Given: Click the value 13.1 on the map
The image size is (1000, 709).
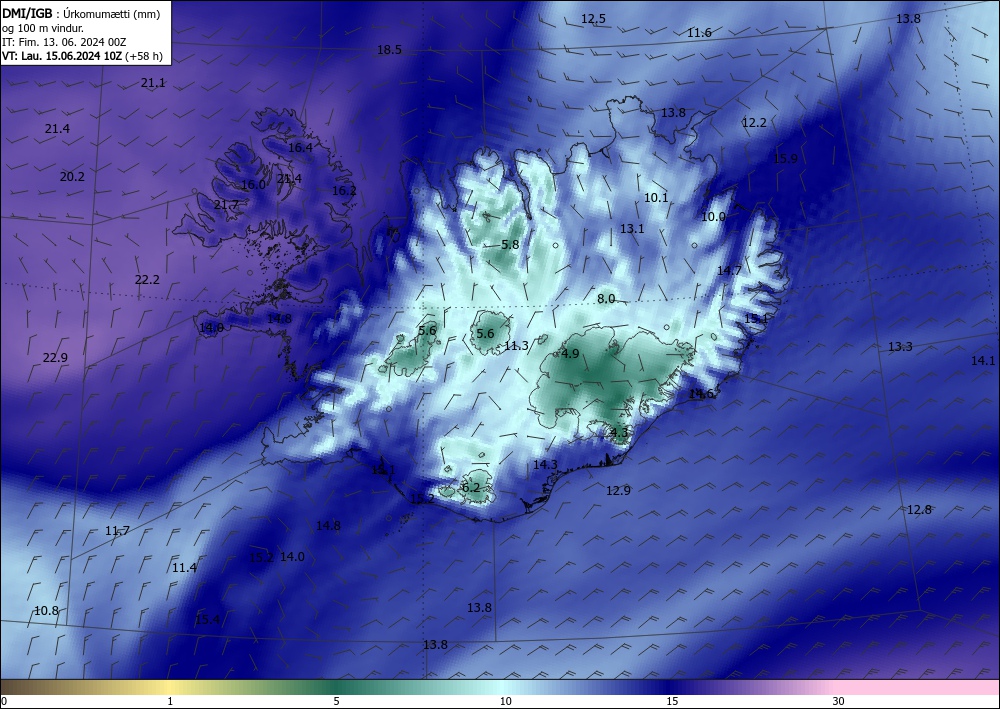Looking at the screenshot, I should (632, 228).
